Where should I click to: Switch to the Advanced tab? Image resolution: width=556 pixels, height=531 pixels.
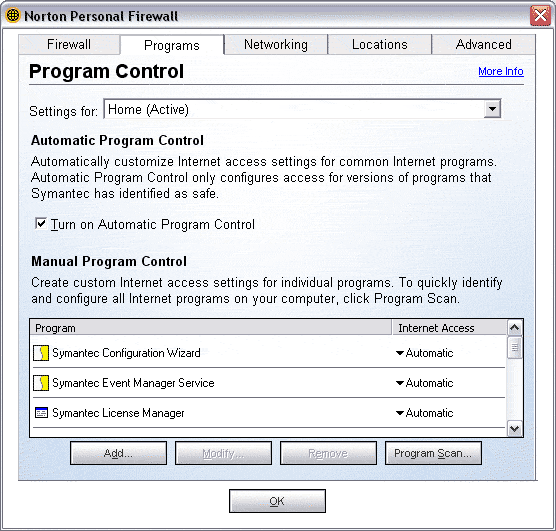(x=484, y=45)
